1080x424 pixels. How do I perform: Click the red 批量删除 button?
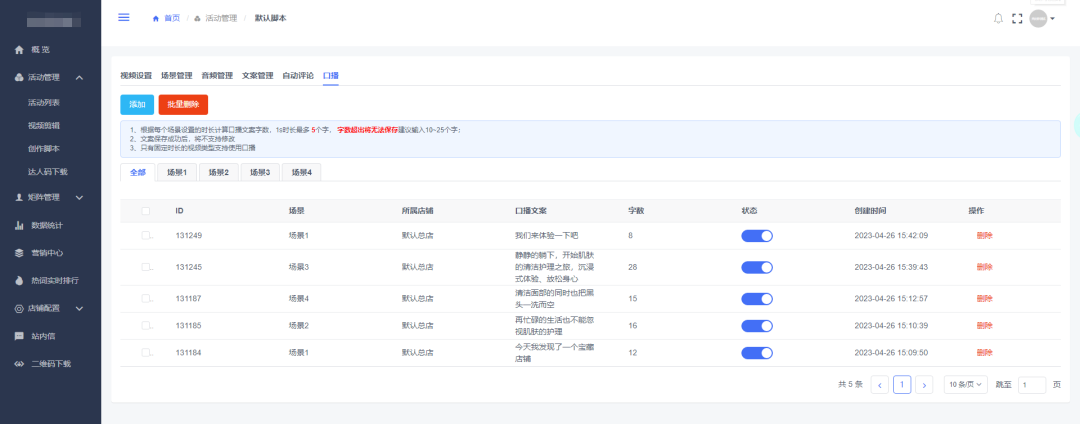[x=183, y=105]
